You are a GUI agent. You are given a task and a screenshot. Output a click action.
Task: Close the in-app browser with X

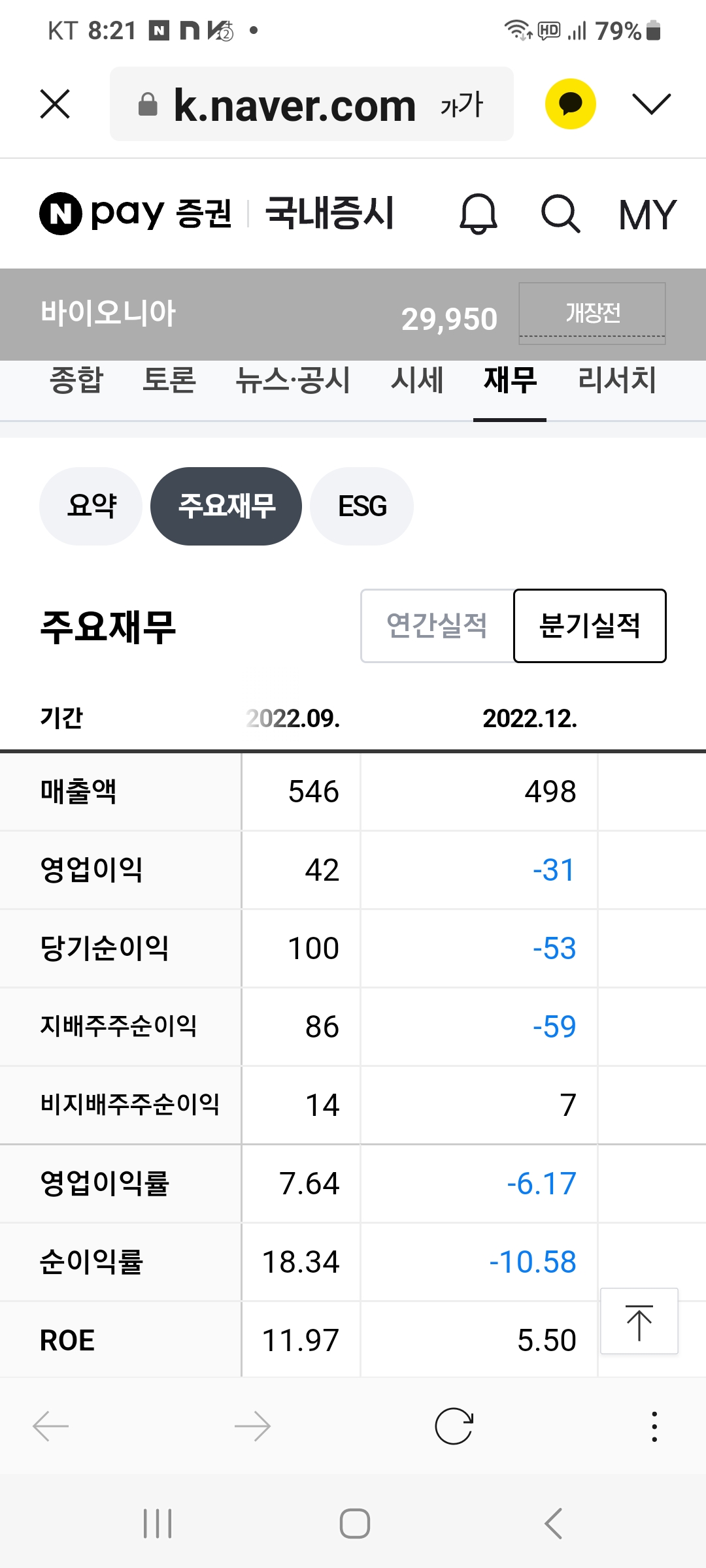pyautogui.click(x=55, y=105)
